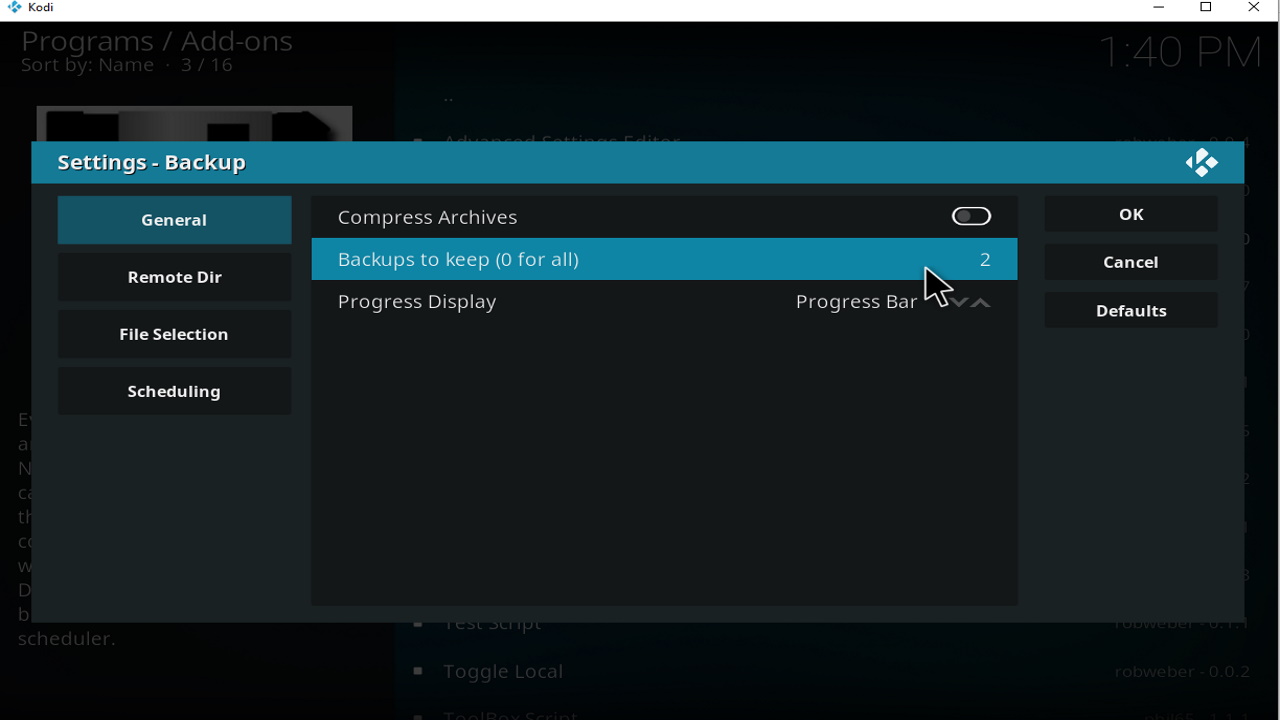Image resolution: width=1280 pixels, height=720 pixels.
Task: Select the Progress Bar value text
Action: pyautogui.click(x=856, y=302)
